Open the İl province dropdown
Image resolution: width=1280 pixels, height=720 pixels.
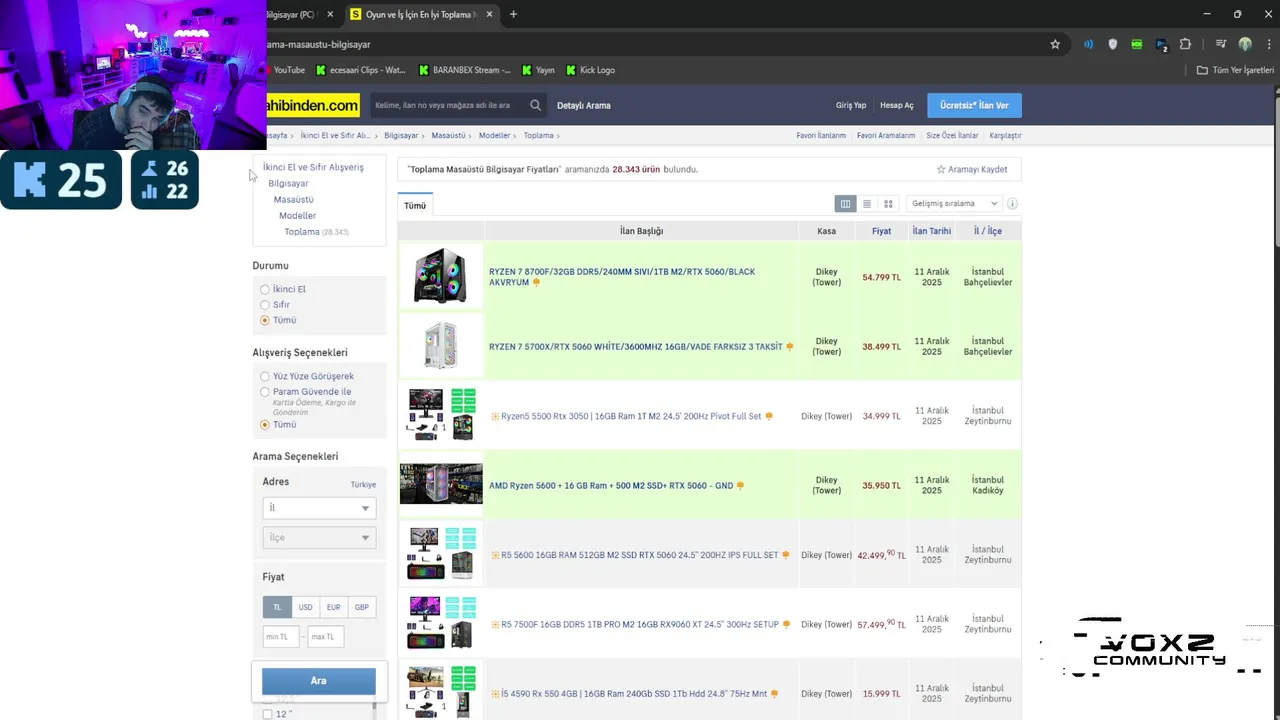[319, 508]
